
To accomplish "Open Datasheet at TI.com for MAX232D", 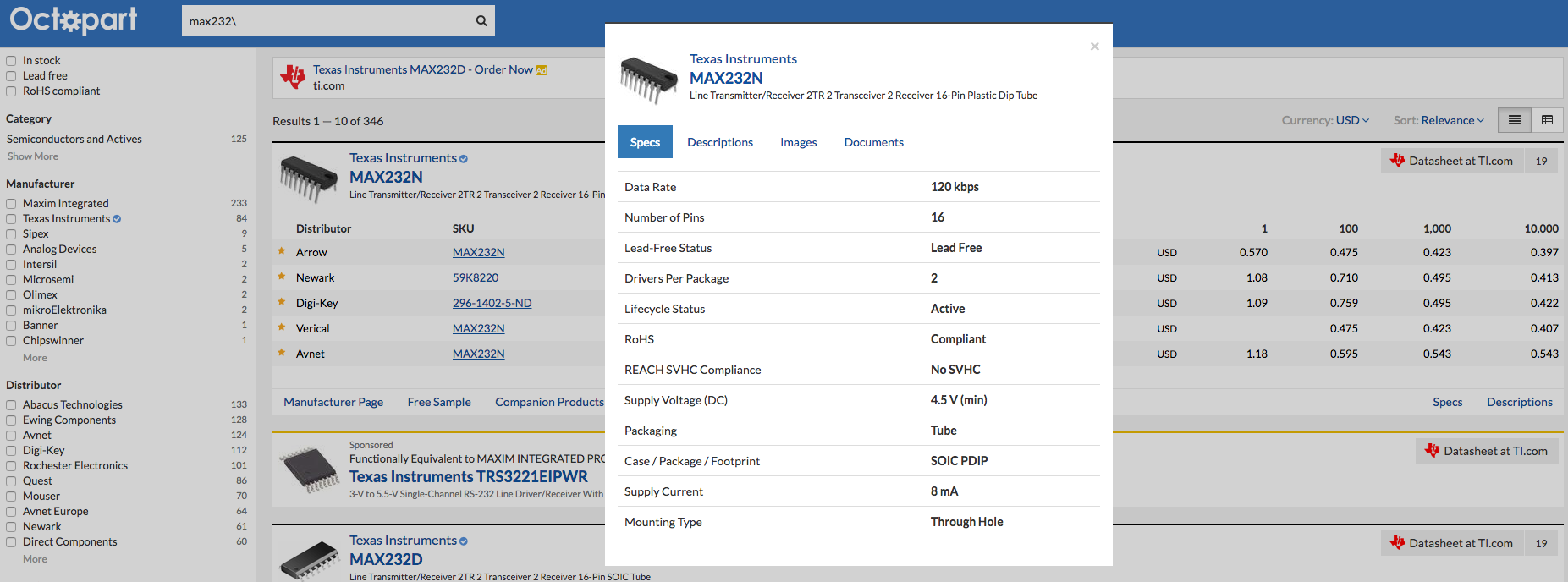I will click(1453, 543).
